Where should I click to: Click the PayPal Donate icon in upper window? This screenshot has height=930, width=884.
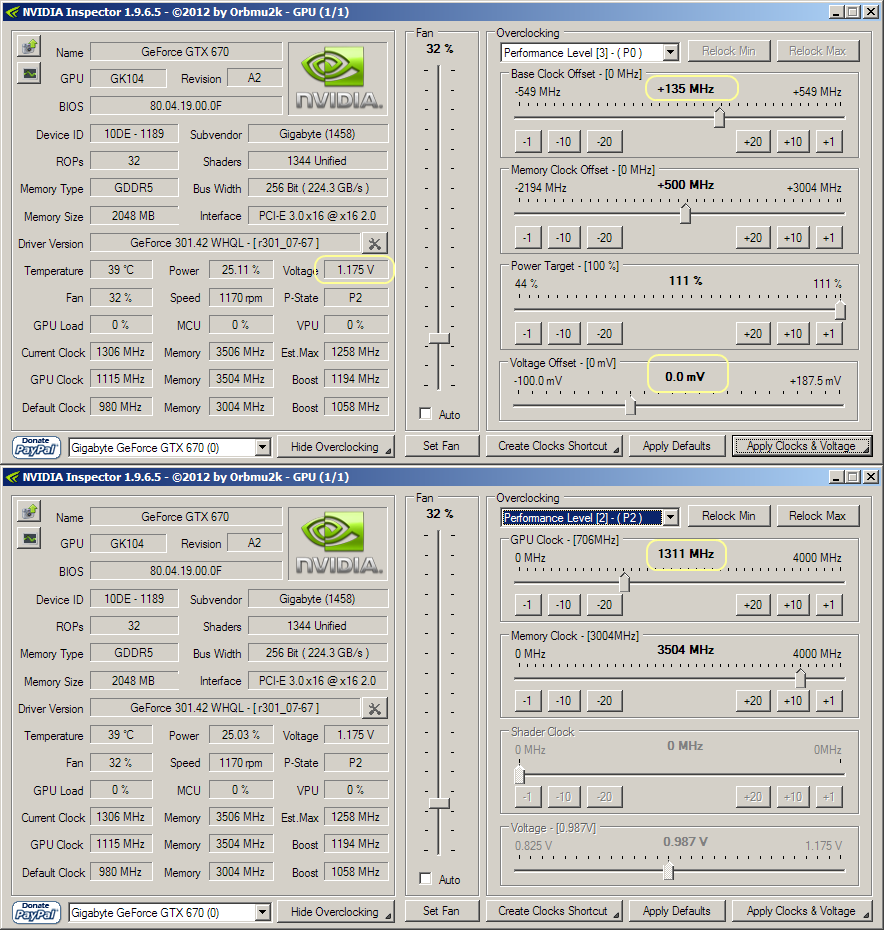37,447
